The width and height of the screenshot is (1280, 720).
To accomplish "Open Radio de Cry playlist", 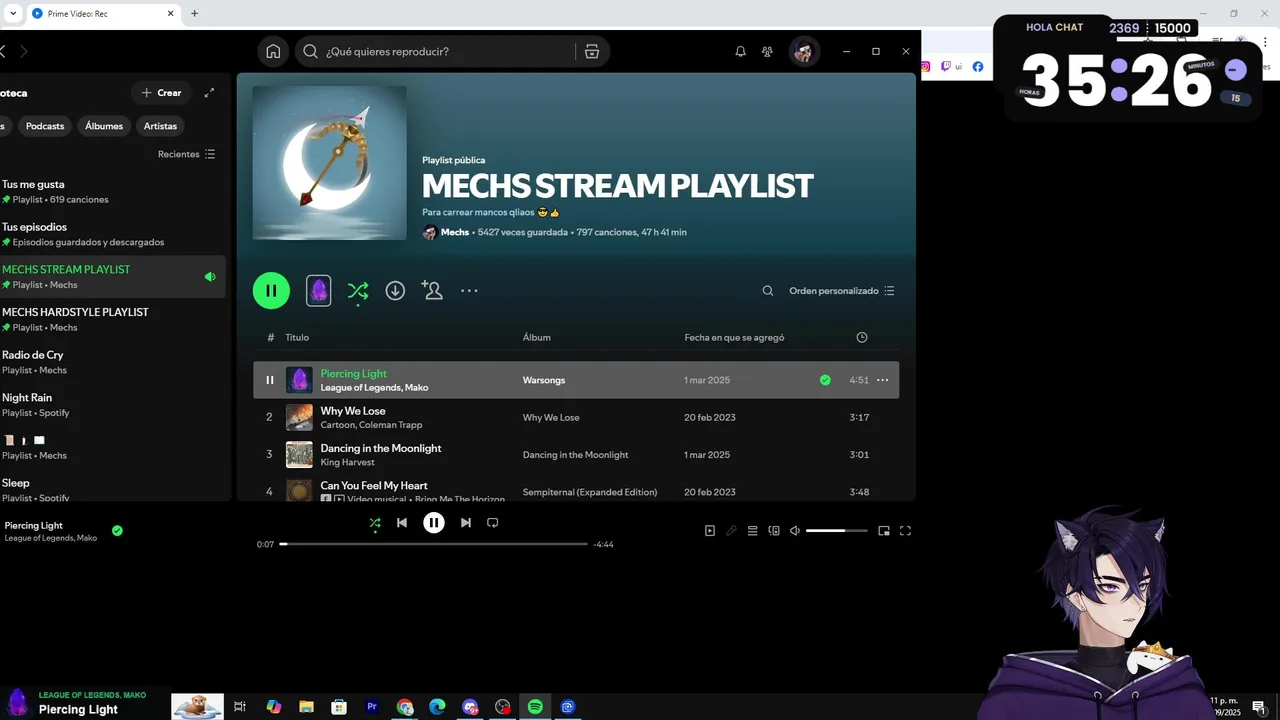I will click(112, 362).
